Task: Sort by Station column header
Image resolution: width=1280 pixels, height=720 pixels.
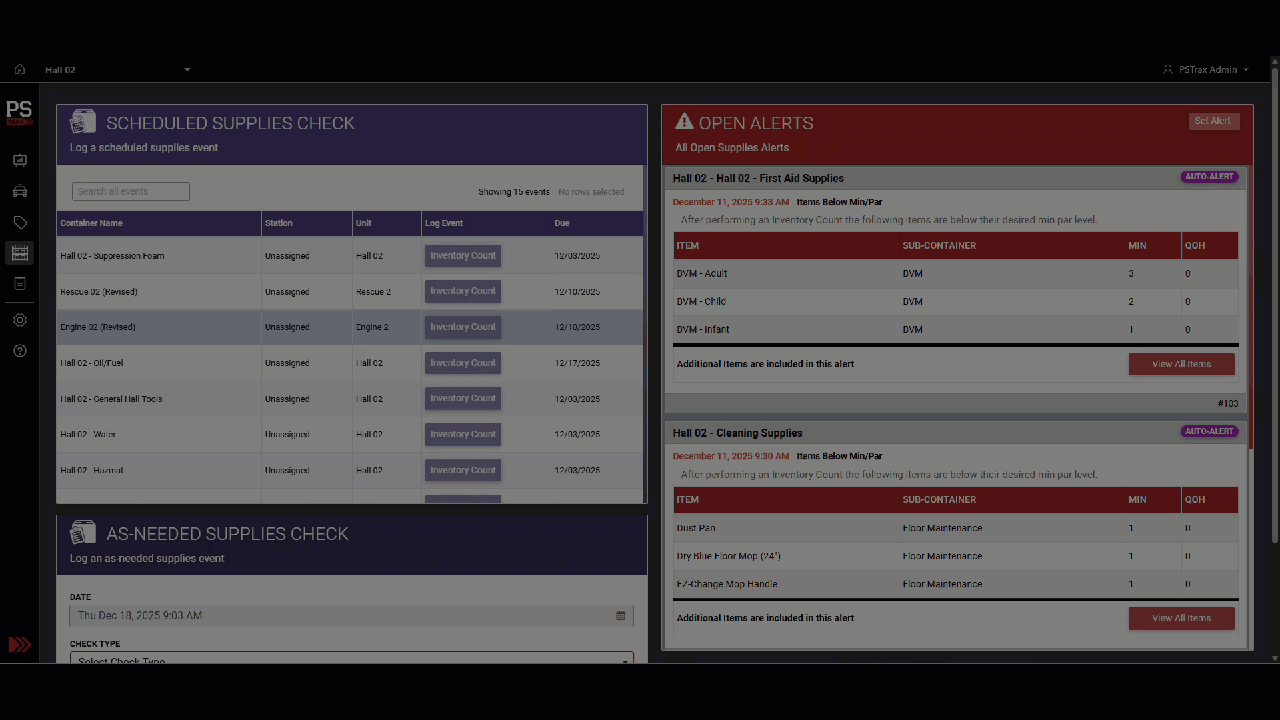Action: tap(306, 223)
